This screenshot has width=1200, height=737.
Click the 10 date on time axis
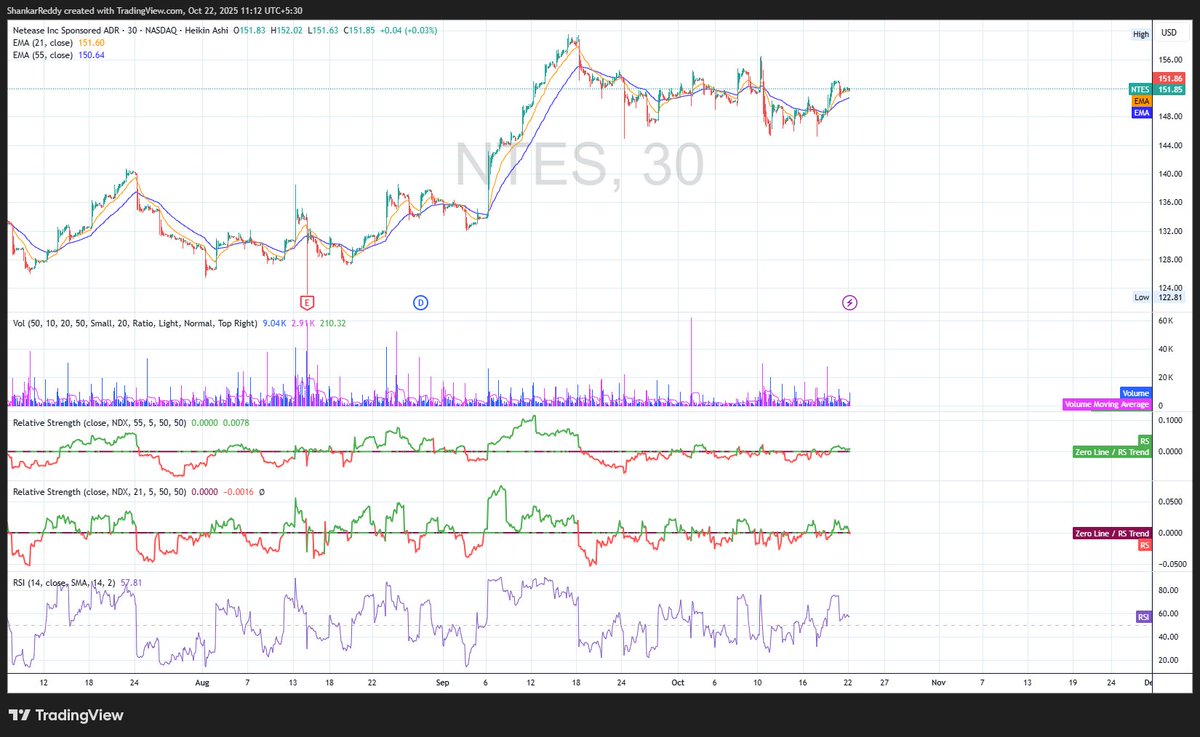(x=758, y=683)
